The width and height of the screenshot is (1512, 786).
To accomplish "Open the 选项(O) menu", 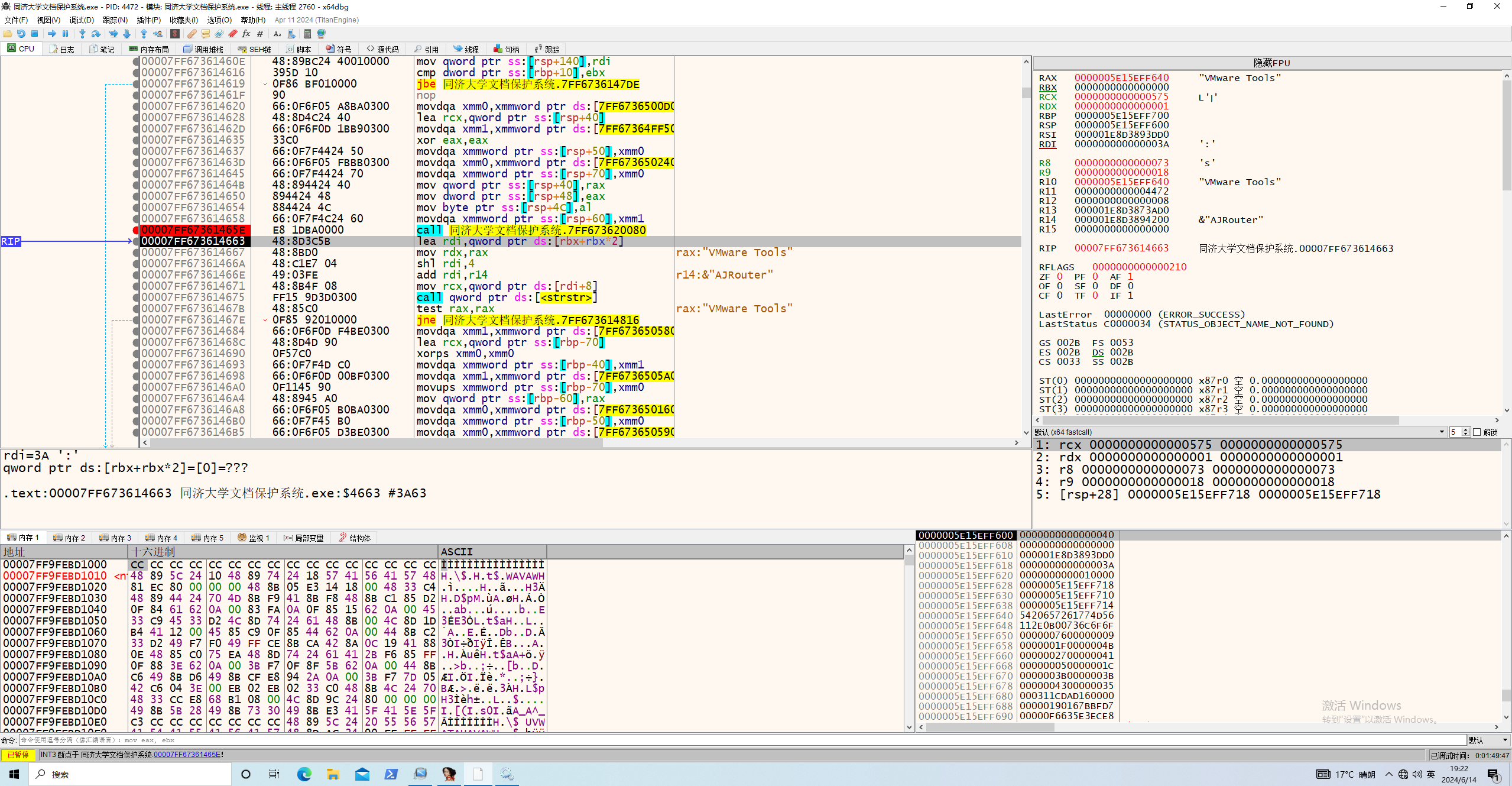I will 219,20.
